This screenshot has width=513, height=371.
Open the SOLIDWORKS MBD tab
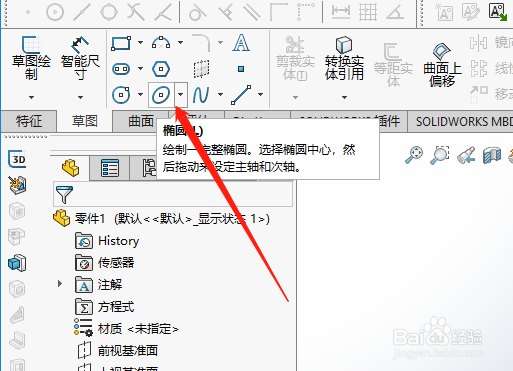tap(461, 121)
